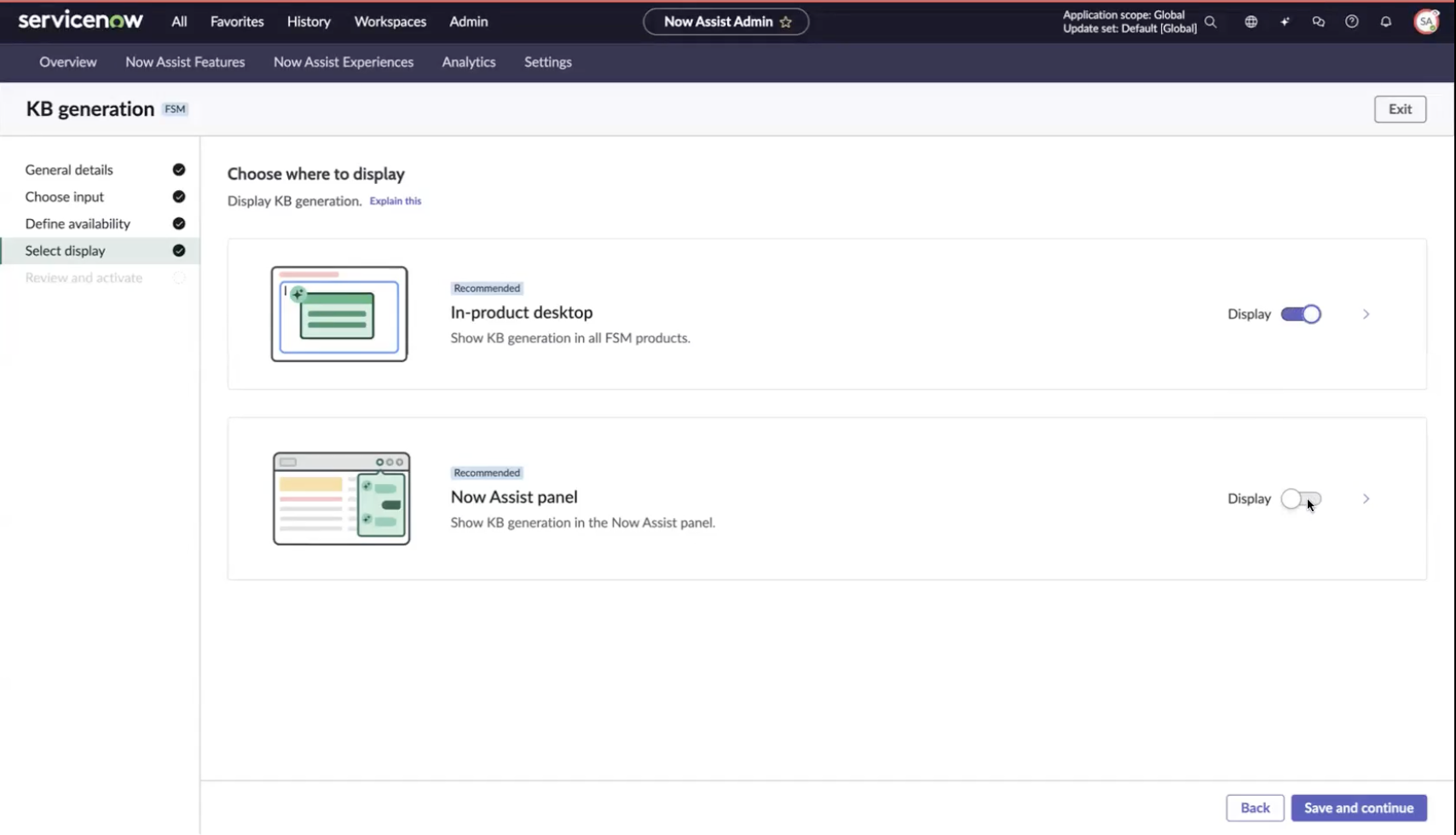Open the History menu
Viewport: 1456px width, 835px height.
click(x=309, y=22)
